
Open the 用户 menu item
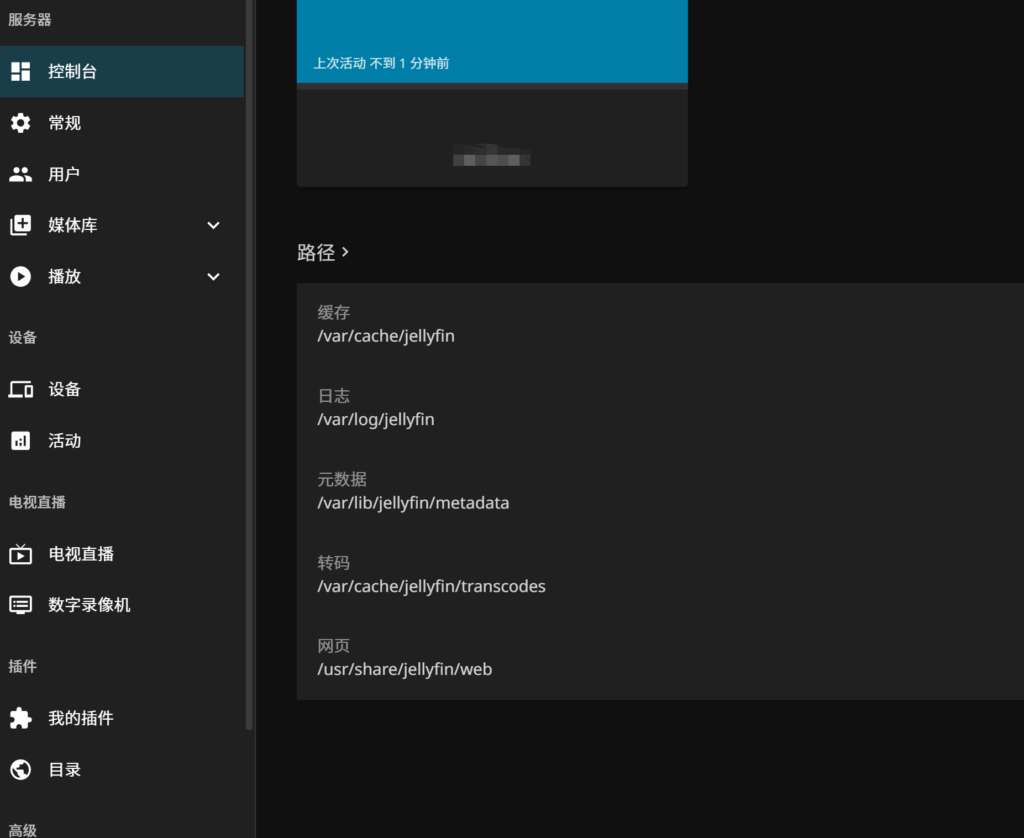(64, 174)
